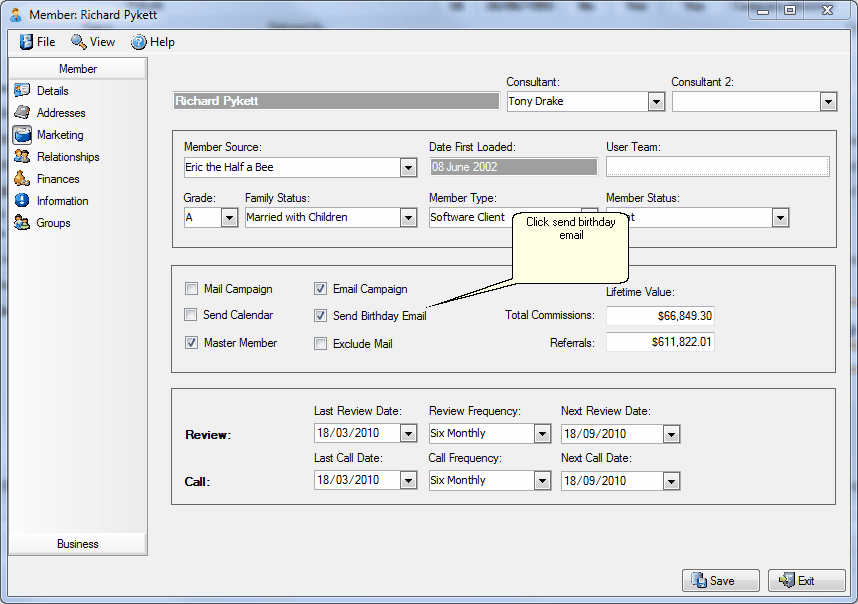Viewport: 858px width, 604px height.
Task: Click the View magnifier icon
Action: click(78, 42)
